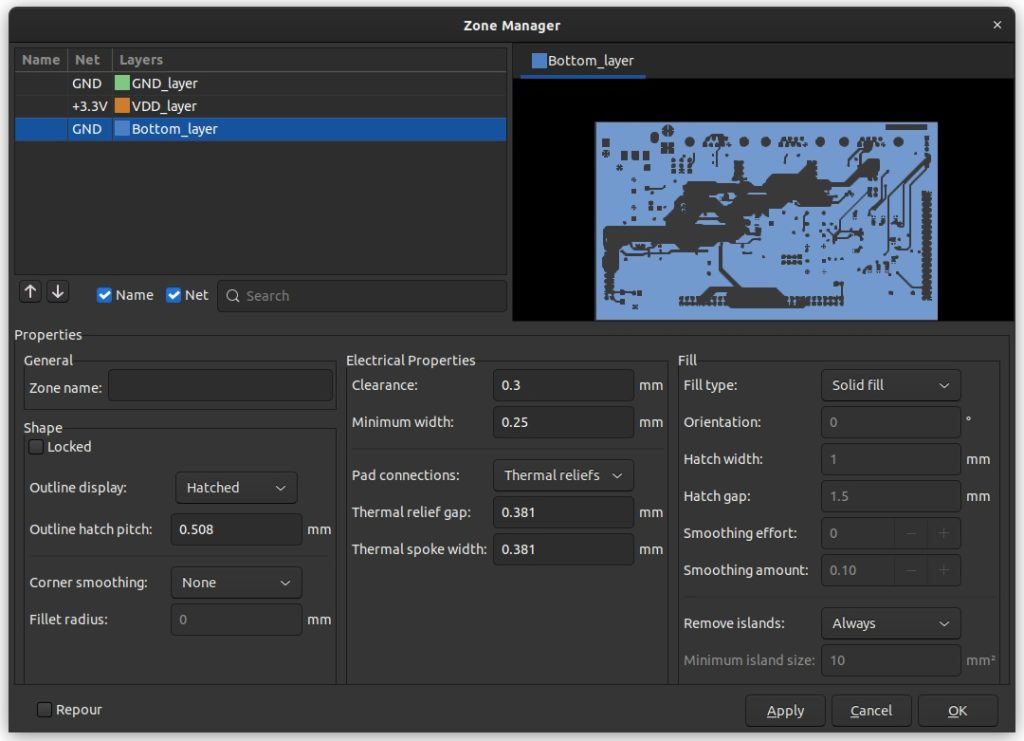
Task: Open the Pad connections dropdown
Action: pos(562,475)
